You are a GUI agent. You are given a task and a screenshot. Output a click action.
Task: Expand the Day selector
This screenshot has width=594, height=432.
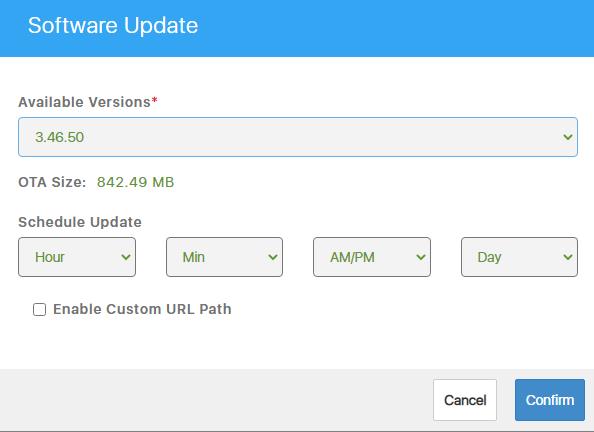coord(519,257)
